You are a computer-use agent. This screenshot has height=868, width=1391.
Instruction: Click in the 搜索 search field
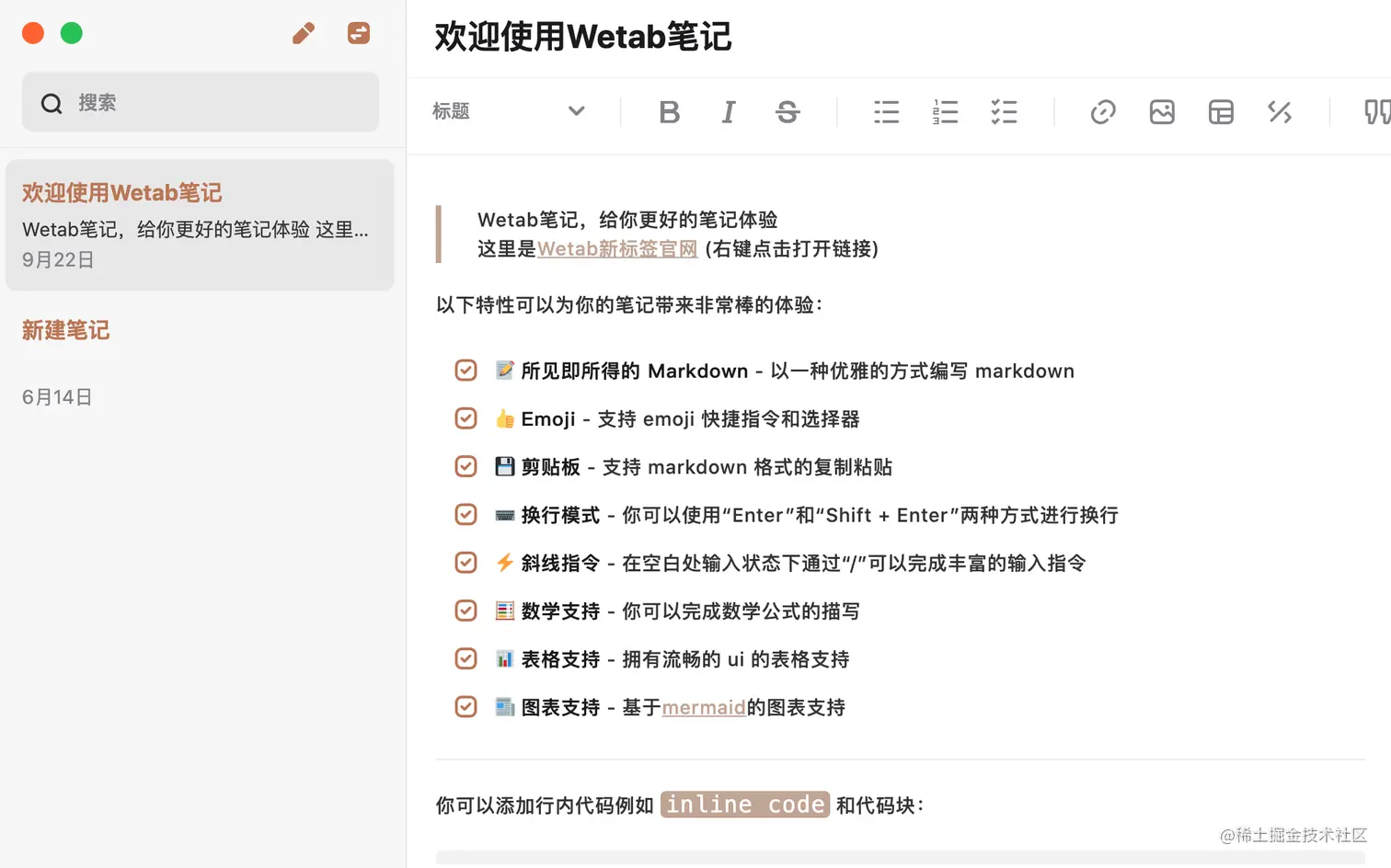(x=201, y=102)
